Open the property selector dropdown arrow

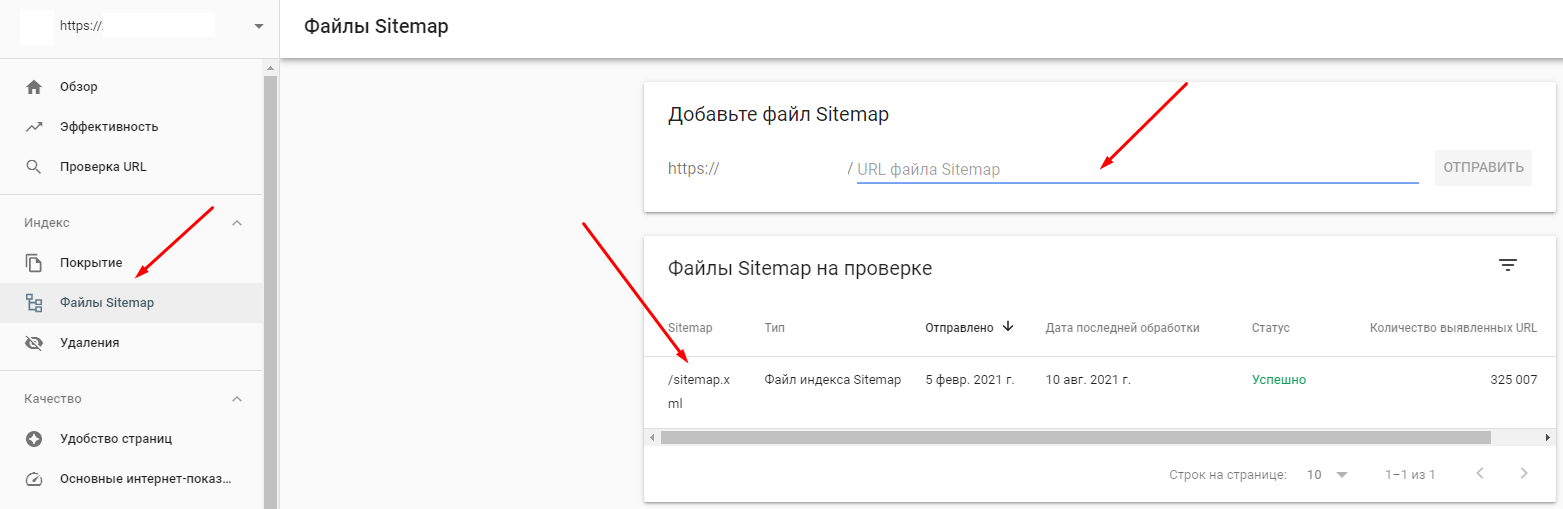click(259, 26)
